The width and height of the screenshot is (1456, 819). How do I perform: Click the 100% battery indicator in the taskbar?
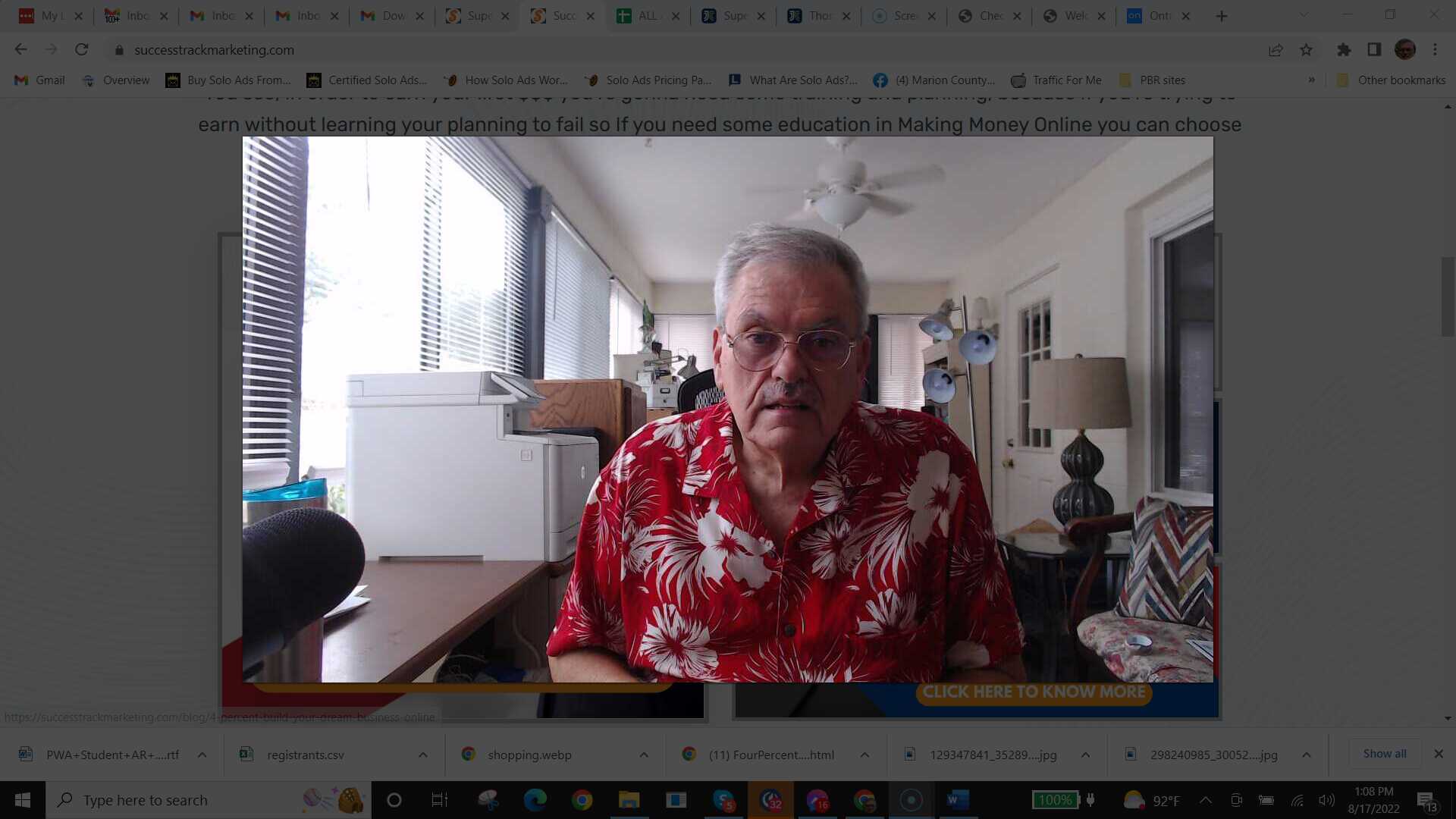point(1056,799)
